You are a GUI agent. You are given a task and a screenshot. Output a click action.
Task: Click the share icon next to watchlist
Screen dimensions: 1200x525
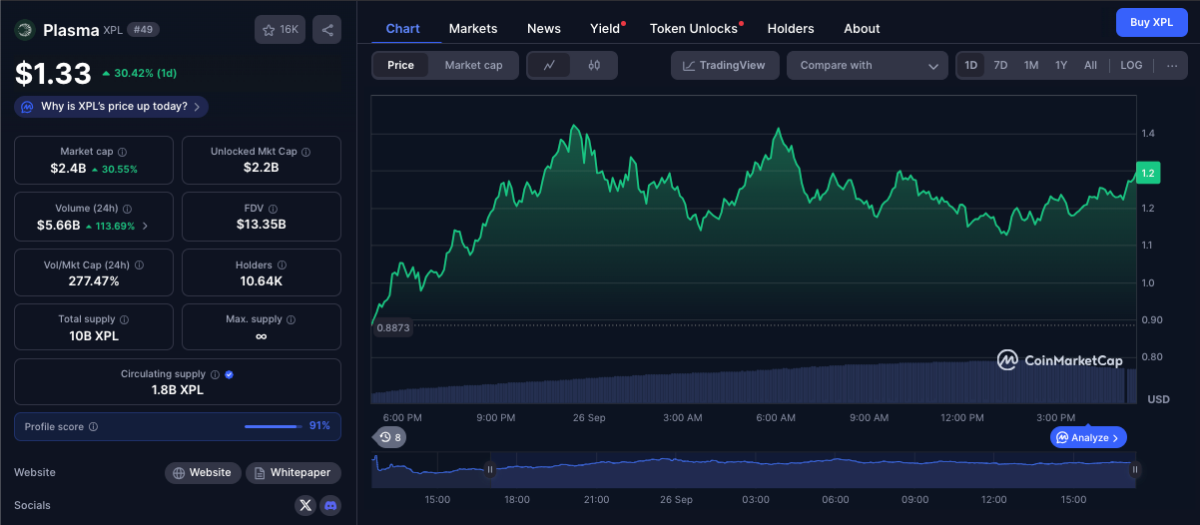coord(326,30)
